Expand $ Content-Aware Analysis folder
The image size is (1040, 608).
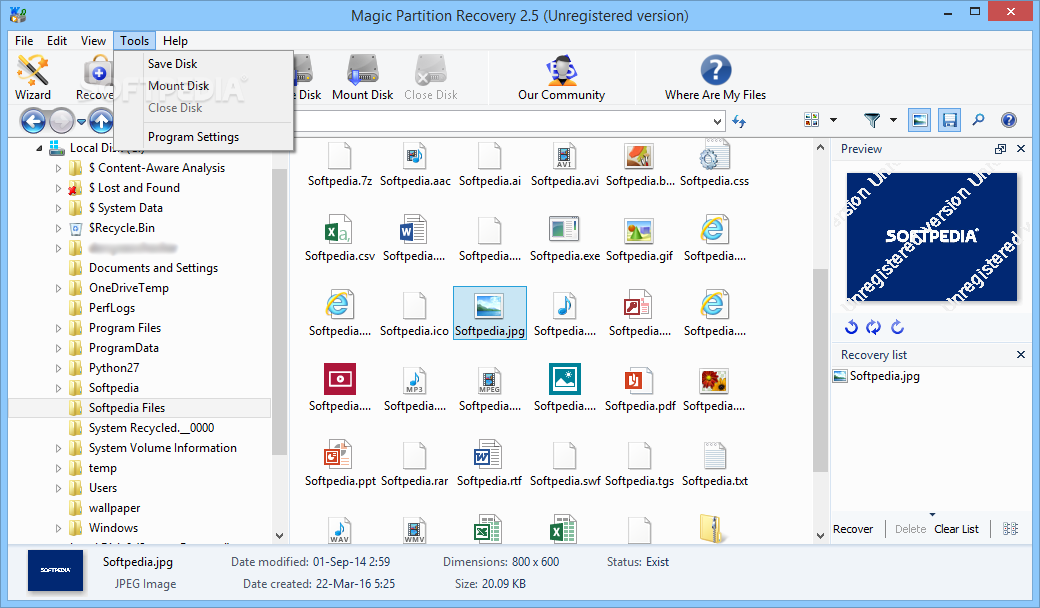(x=58, y=168)
